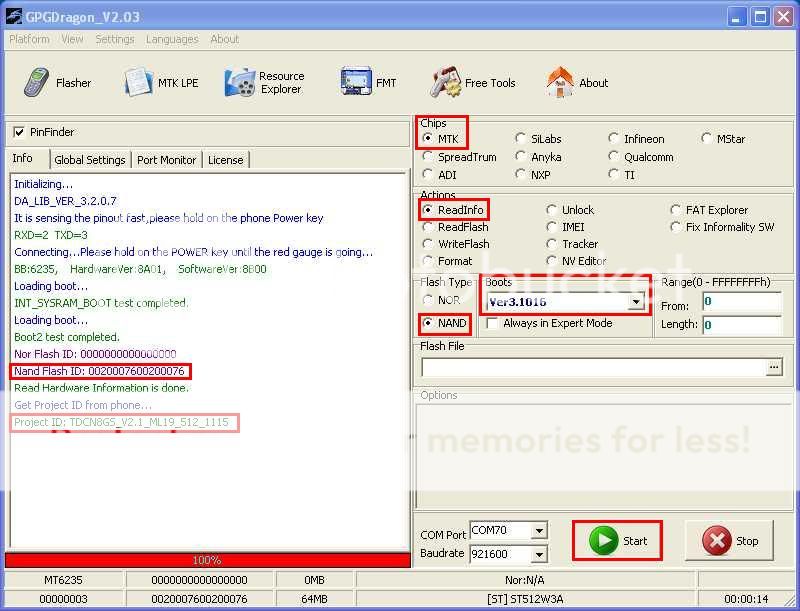The height and width of the screenshot is (611, 800).
Task: Browse for flash file with ellipsis button
Action: [774, 367]
